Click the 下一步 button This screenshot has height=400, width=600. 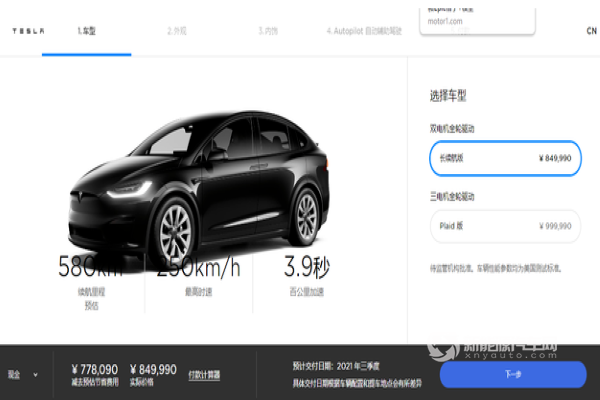(513, 374)
